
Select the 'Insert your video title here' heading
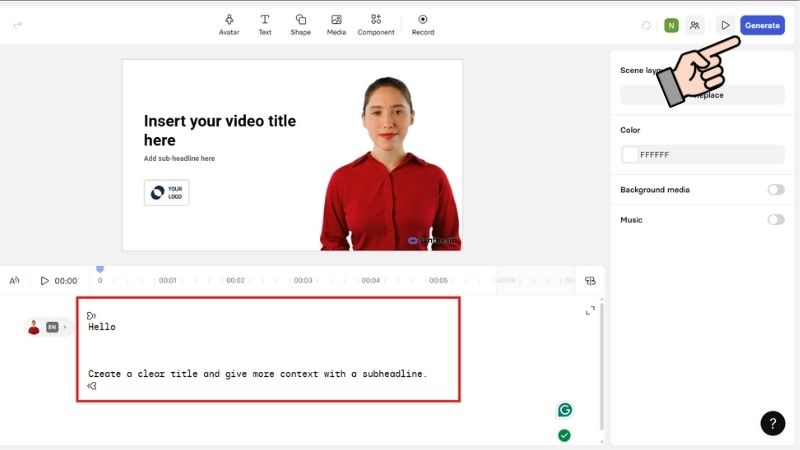[x=220, y=131]
